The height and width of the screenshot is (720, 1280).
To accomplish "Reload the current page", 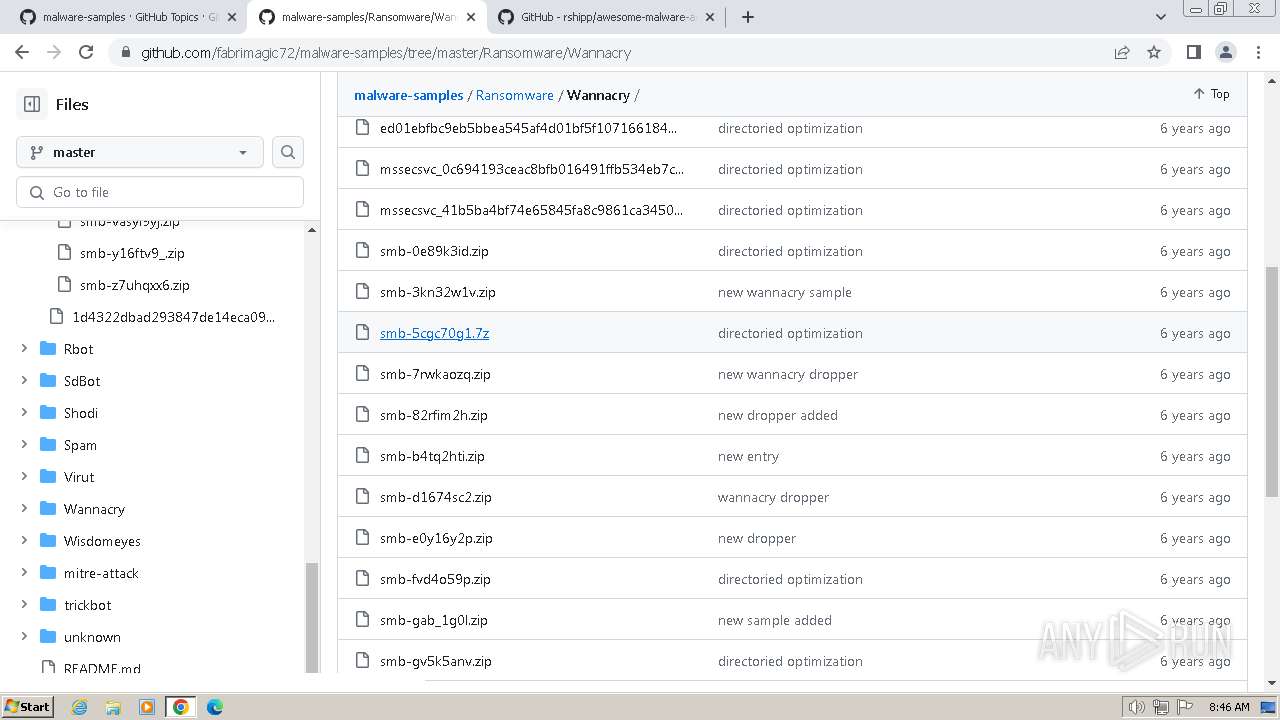I will (86, 52).
